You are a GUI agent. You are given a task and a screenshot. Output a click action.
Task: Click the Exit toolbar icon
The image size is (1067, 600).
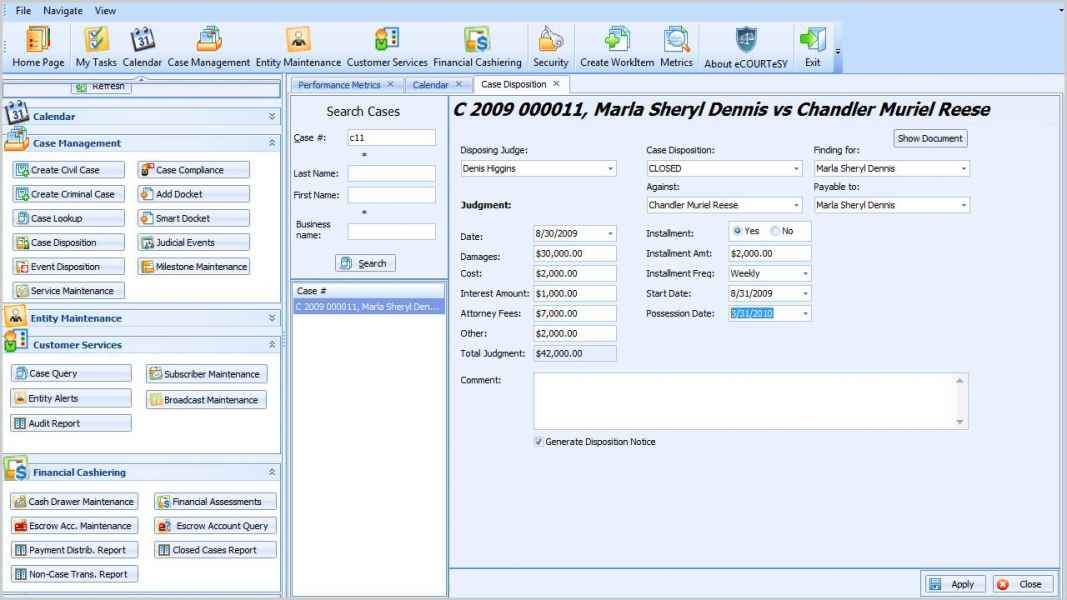(x=812, y=39)
